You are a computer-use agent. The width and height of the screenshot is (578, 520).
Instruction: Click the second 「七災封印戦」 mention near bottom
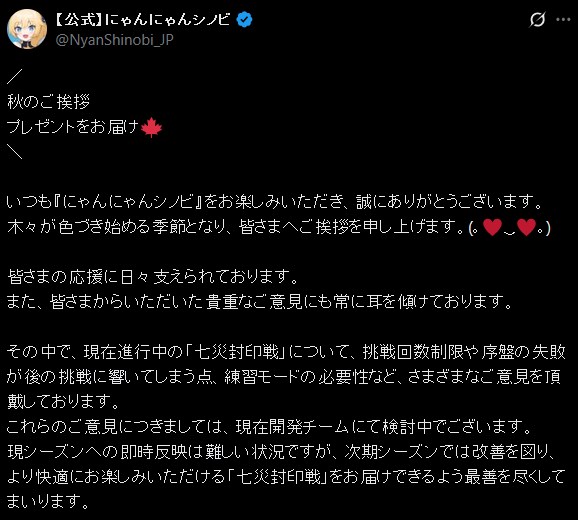278,477
